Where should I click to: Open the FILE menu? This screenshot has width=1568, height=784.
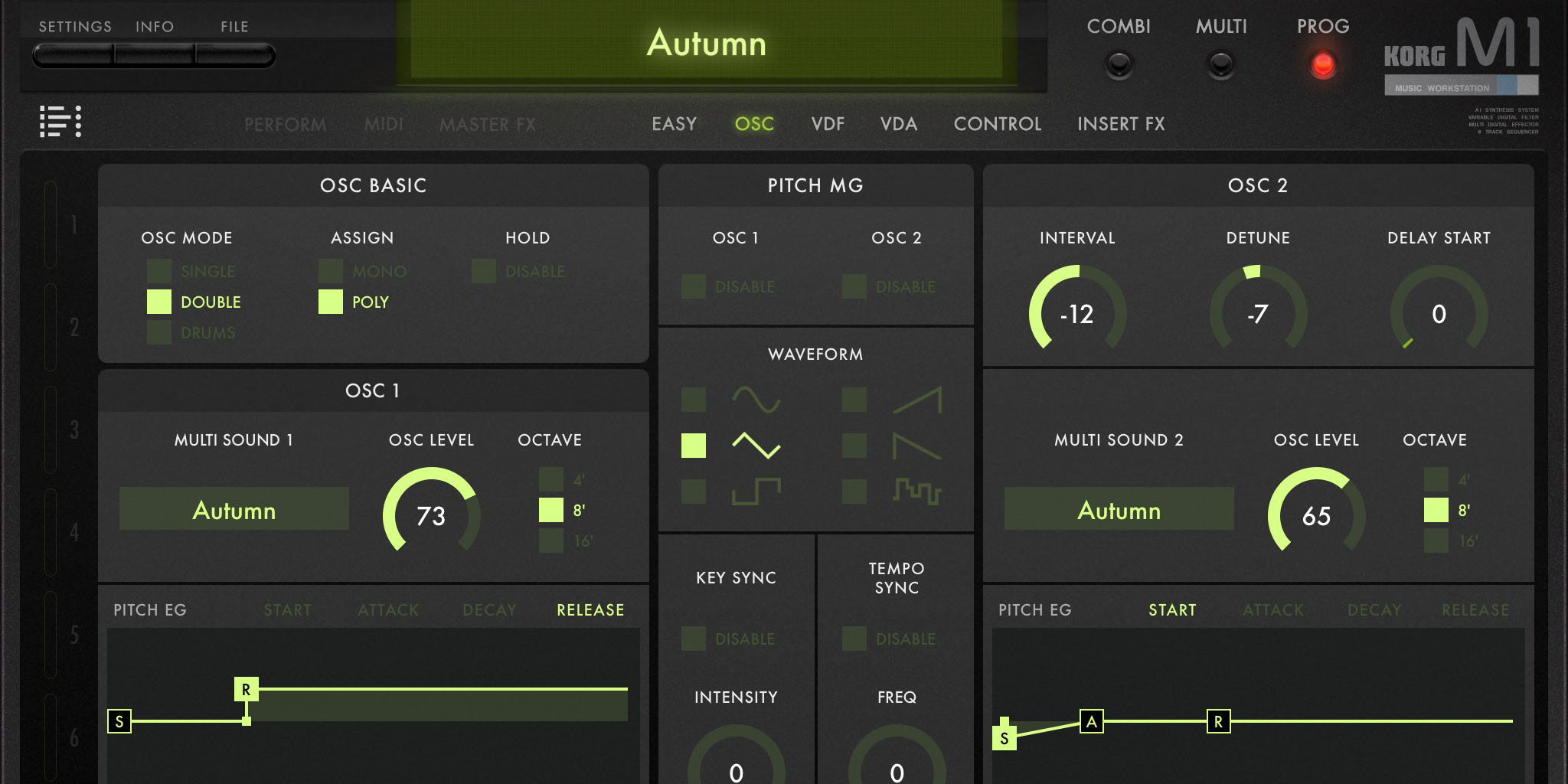pos(234,26)
